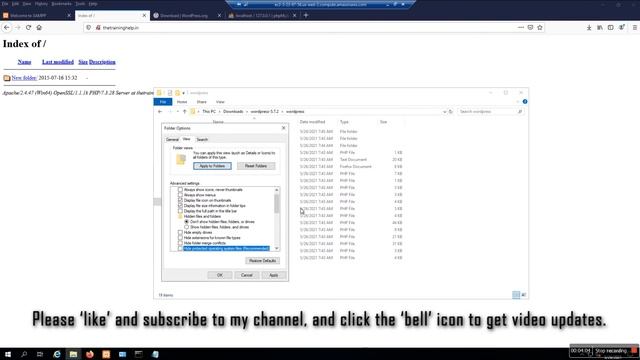Open Windows Start menu
The image size is (640, 360).
[8, 354]
